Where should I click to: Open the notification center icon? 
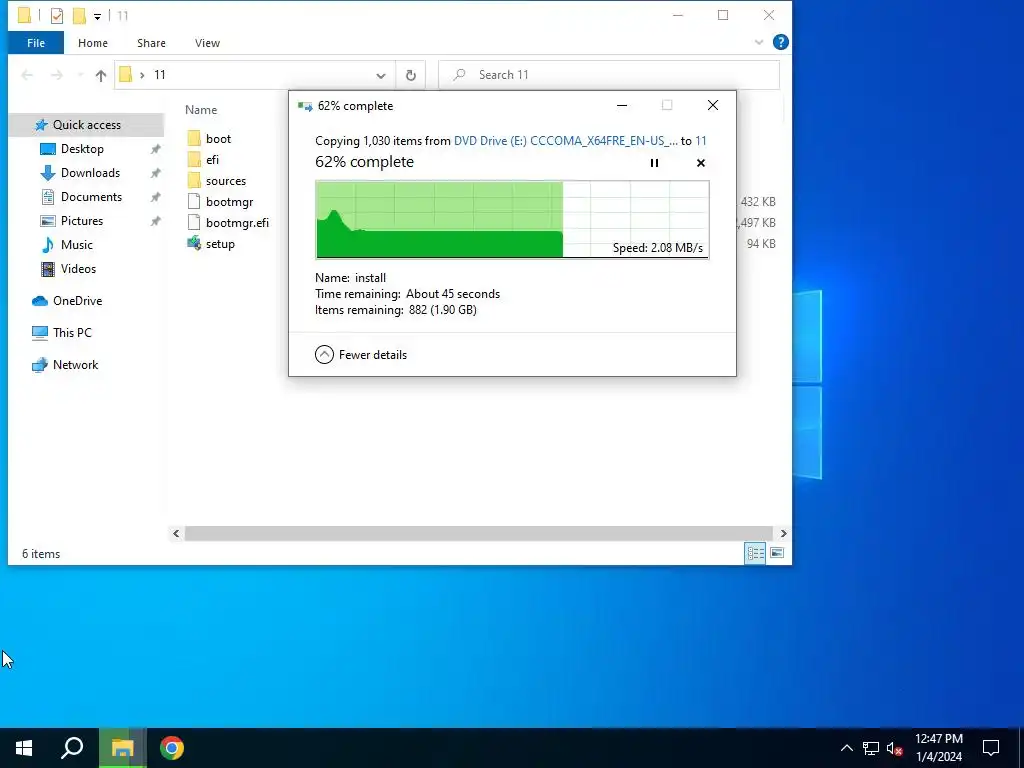point(991,748)
